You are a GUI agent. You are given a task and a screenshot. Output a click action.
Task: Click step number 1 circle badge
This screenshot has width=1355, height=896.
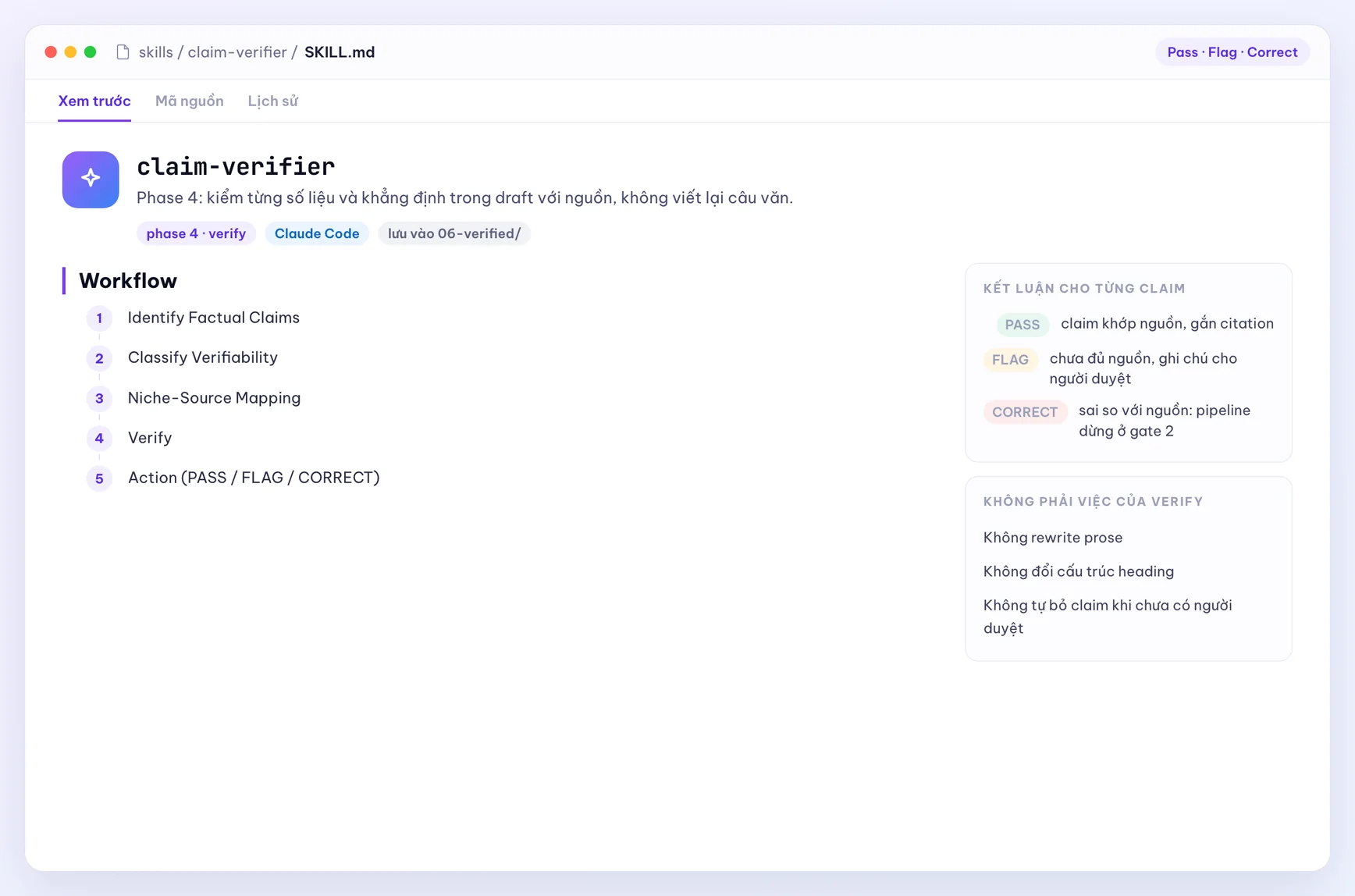point(99,318)
